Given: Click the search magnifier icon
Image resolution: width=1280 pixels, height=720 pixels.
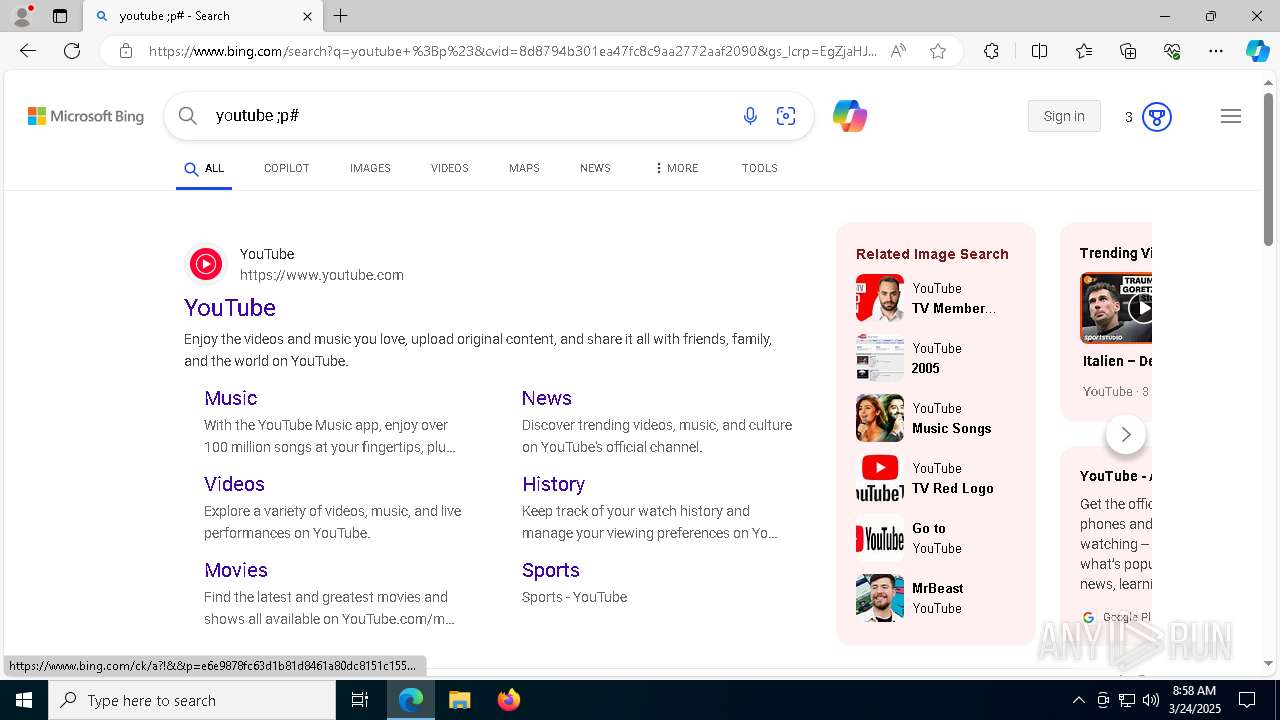Looking at the screenshot, I should [187, 116].
